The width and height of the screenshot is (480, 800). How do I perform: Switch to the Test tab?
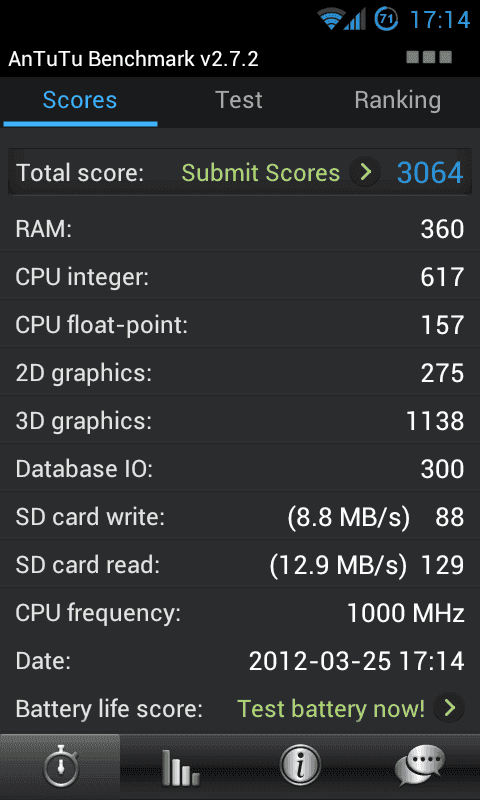coord(239,101)
